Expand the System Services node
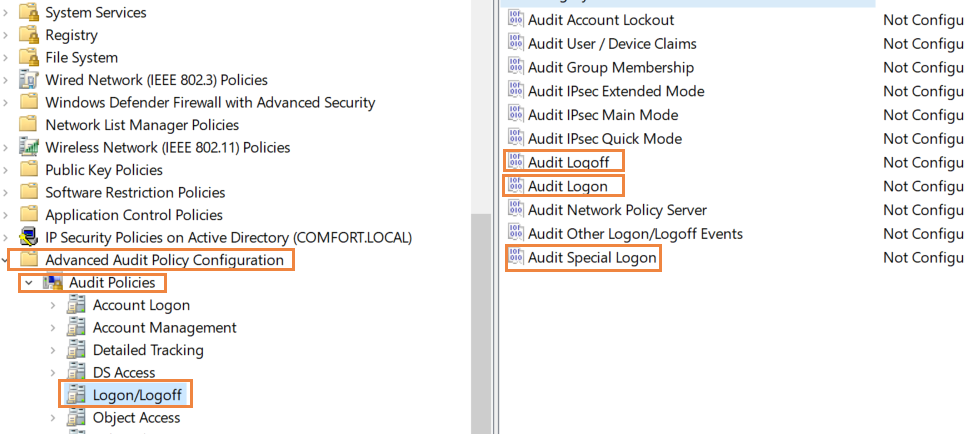 [6, 12]
